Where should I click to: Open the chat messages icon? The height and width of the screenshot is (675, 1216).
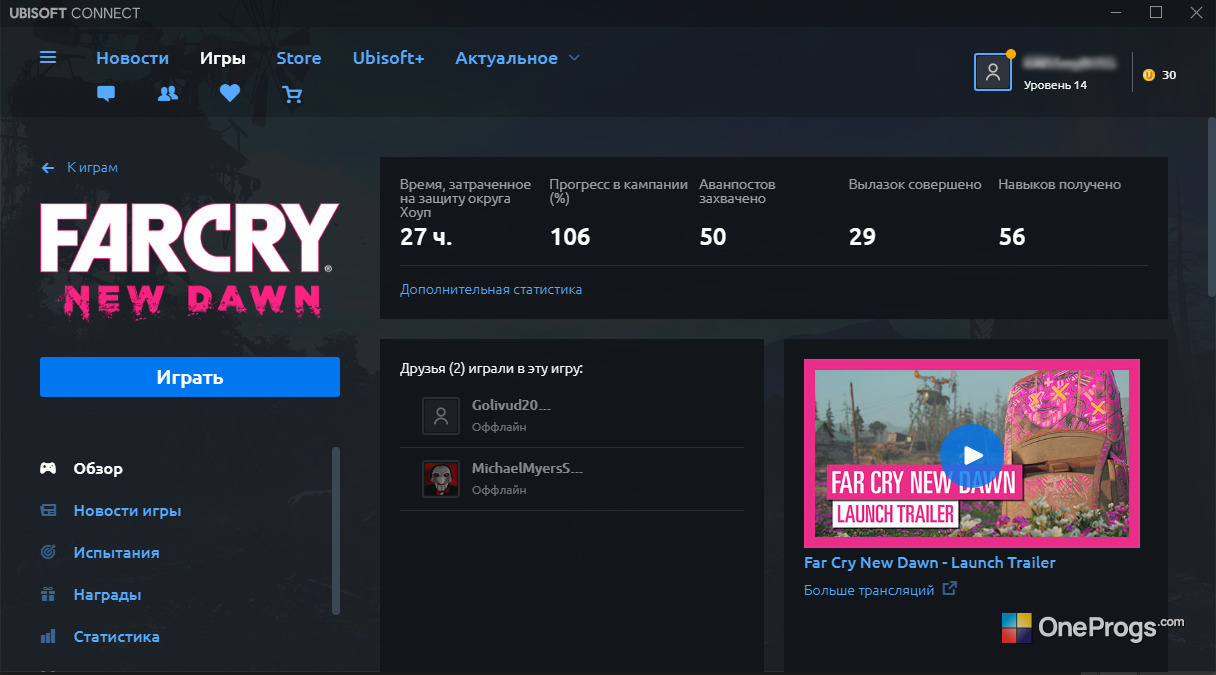(x=106, y=94)
